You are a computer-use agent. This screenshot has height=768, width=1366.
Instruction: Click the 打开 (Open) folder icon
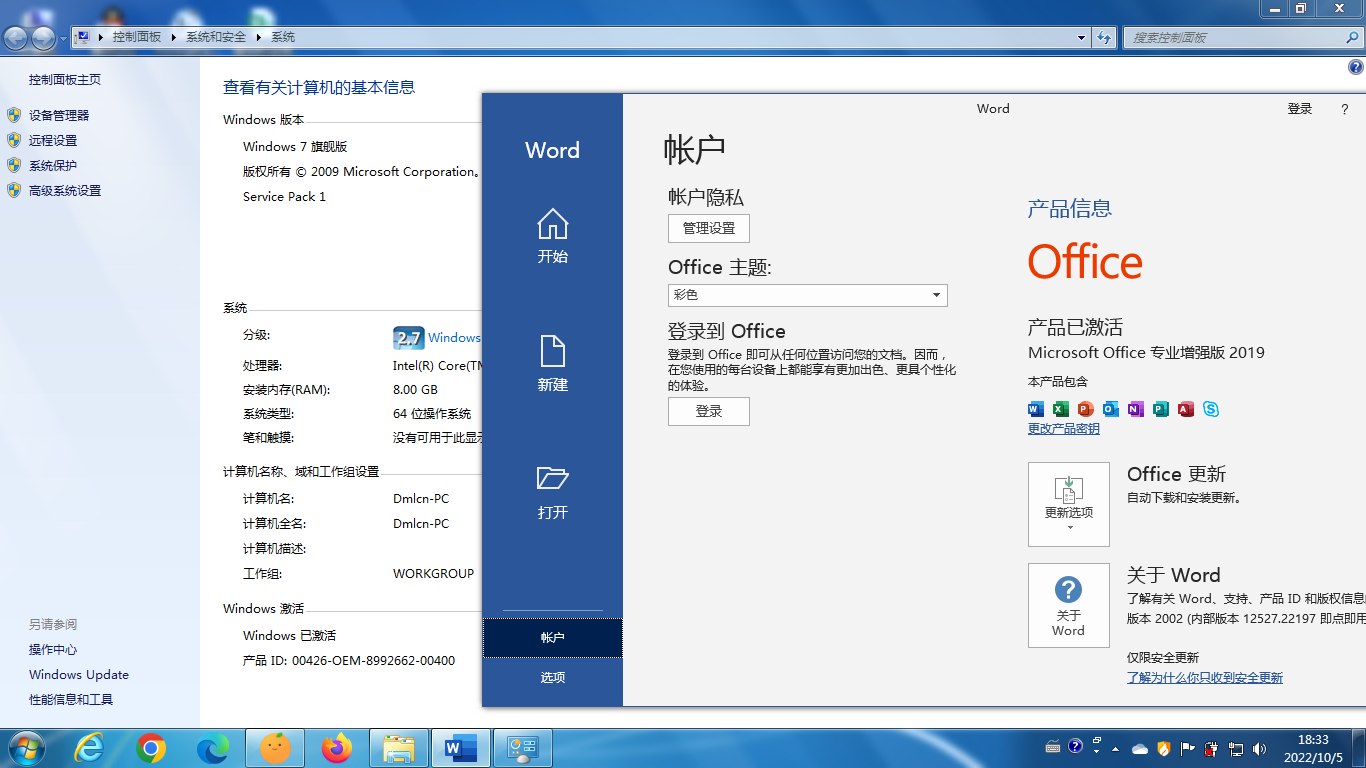(552, 490)
